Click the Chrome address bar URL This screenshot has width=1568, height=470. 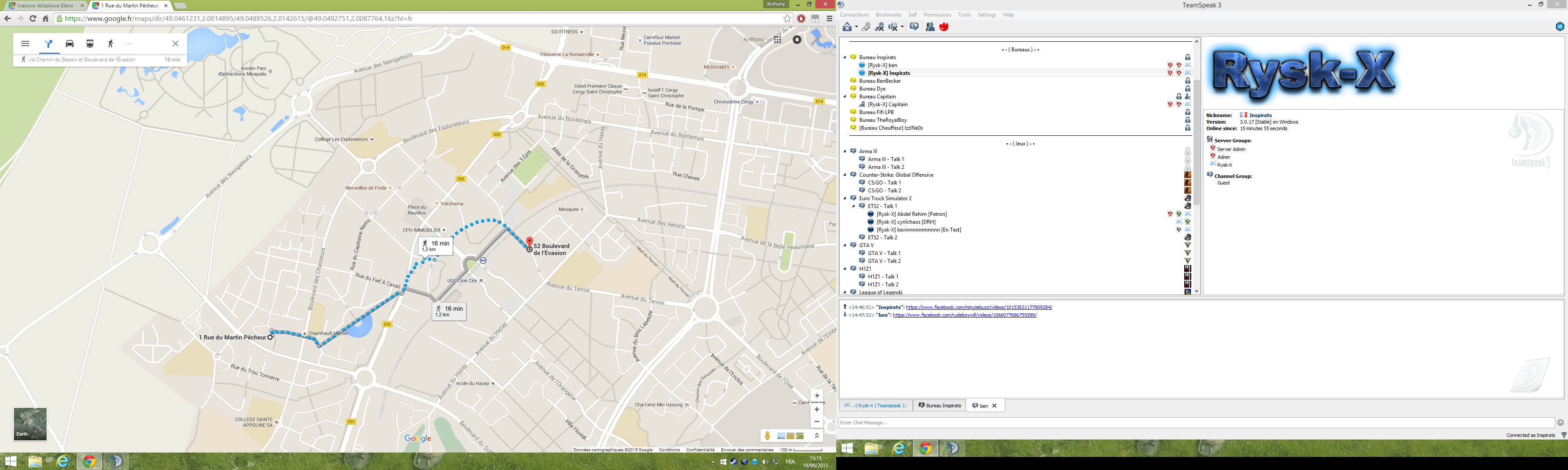tap(239, 18)
